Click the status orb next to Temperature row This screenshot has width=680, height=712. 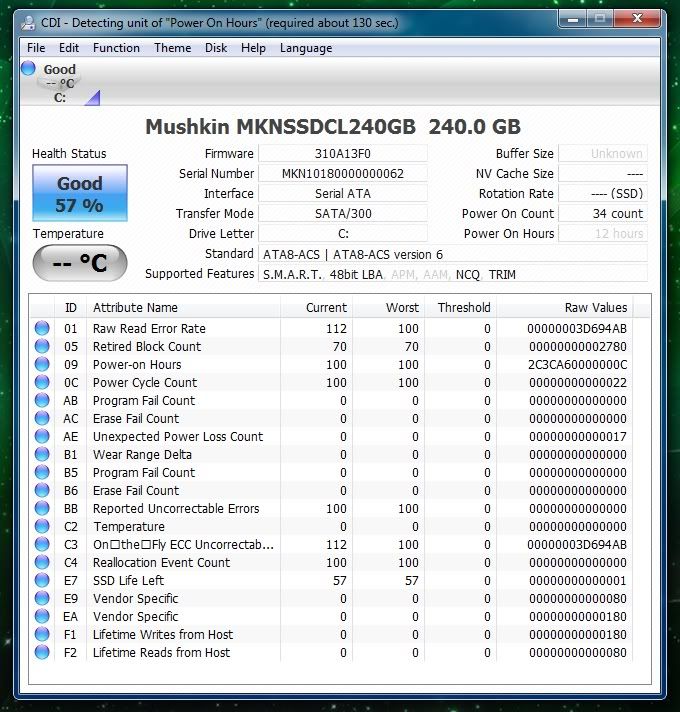[42, 526]
